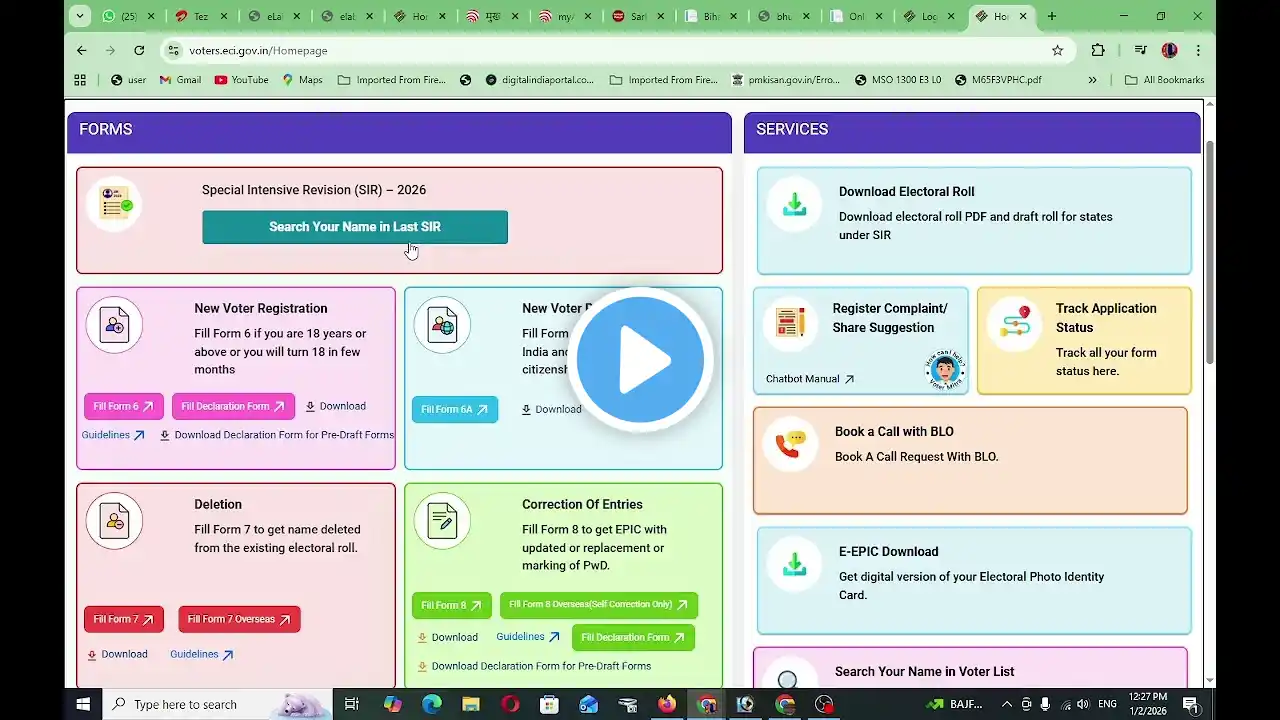The image size is (1280, 720).
Task: Click the New Voter Registration form icon
Action: click(x=114, y=325)
